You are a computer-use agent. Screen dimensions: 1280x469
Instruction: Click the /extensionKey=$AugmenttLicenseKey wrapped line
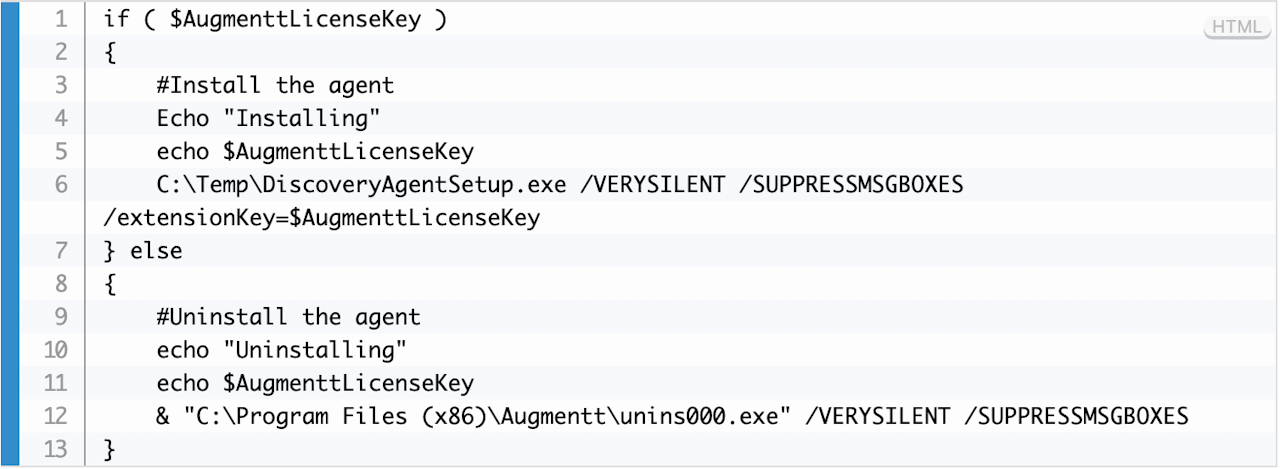(x=321, y=217)
